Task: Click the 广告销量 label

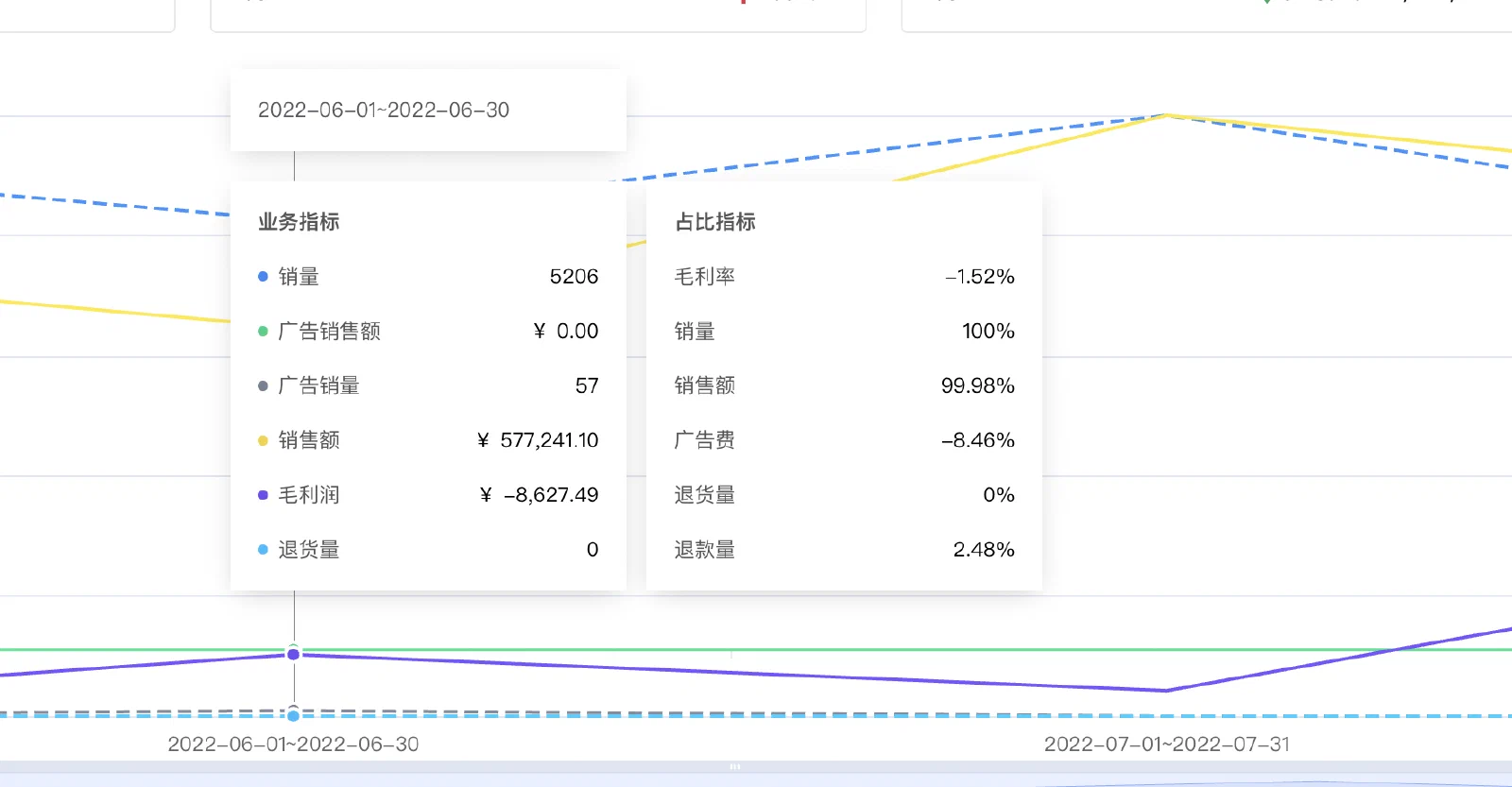Action: tap(318, 386)
